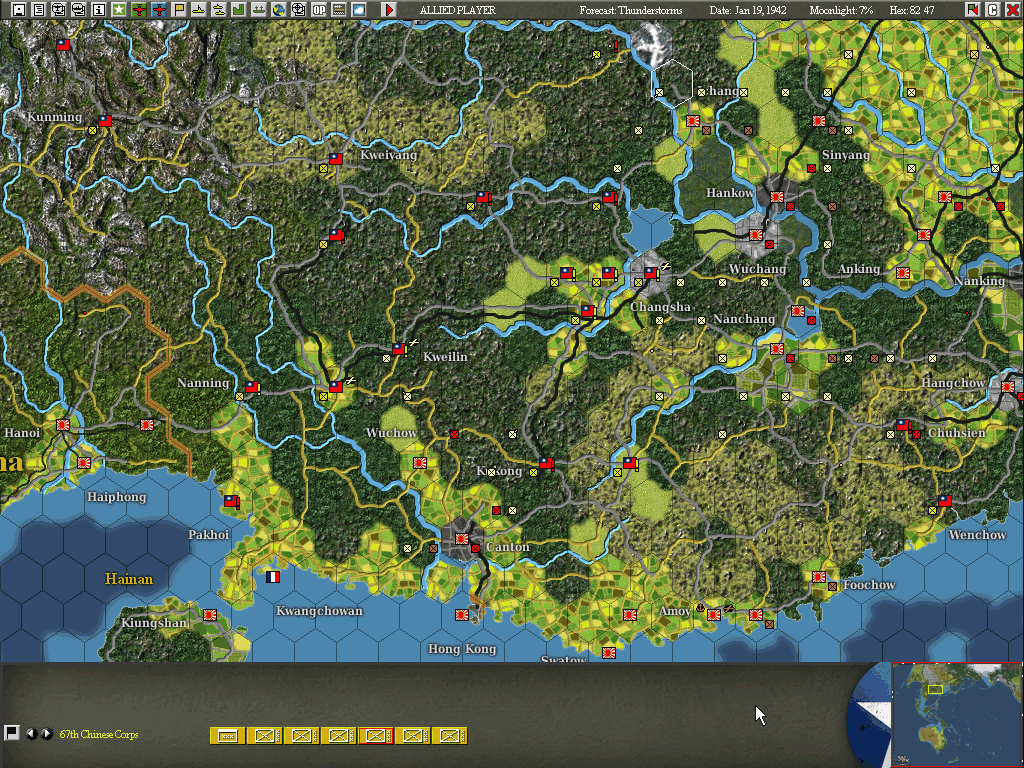Click the 67th Chinese Corps name label
This screenshot has height=768, width=1024.
tap(99, 734)
